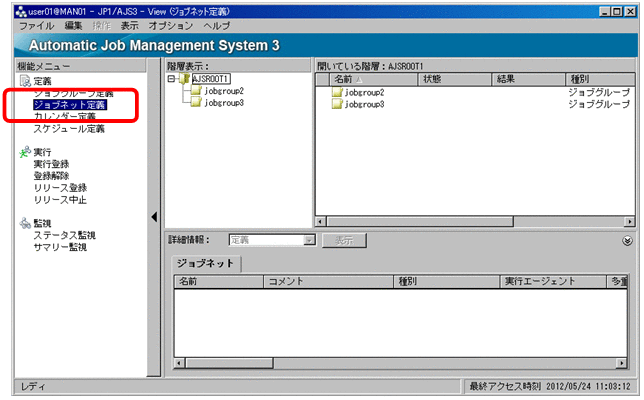Click the AJSROOT1 folder icon in tree
The image size is (644, 400).
click(x=185, y=78)
